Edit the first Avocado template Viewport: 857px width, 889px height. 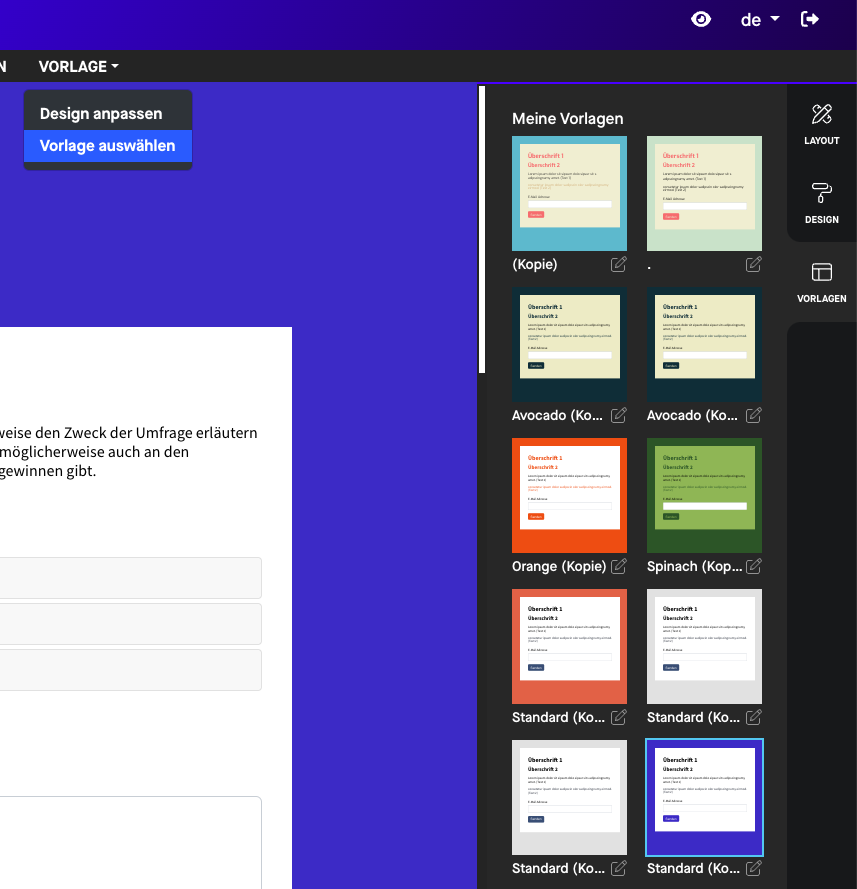coord(619,415)
